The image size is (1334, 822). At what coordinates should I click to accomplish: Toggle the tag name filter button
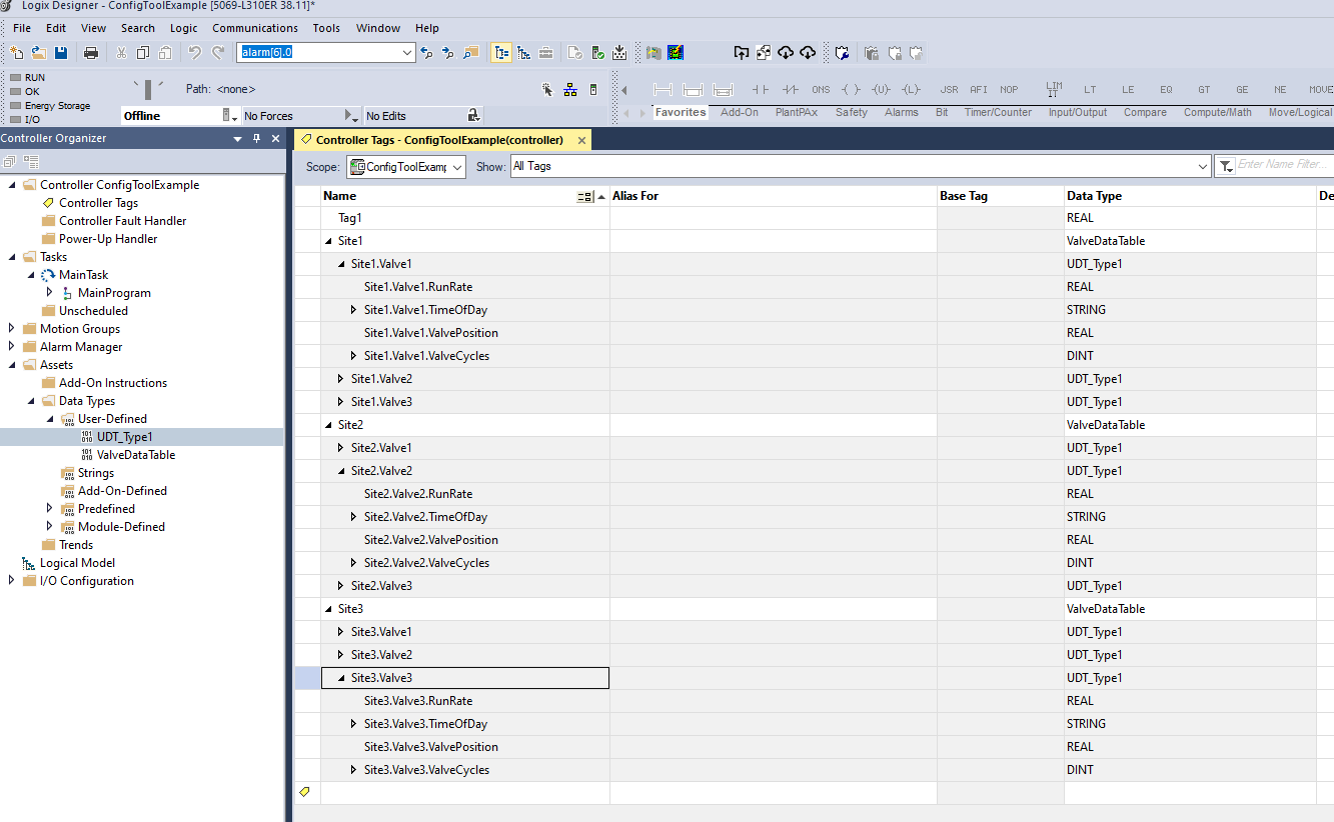click(1225, 167)
